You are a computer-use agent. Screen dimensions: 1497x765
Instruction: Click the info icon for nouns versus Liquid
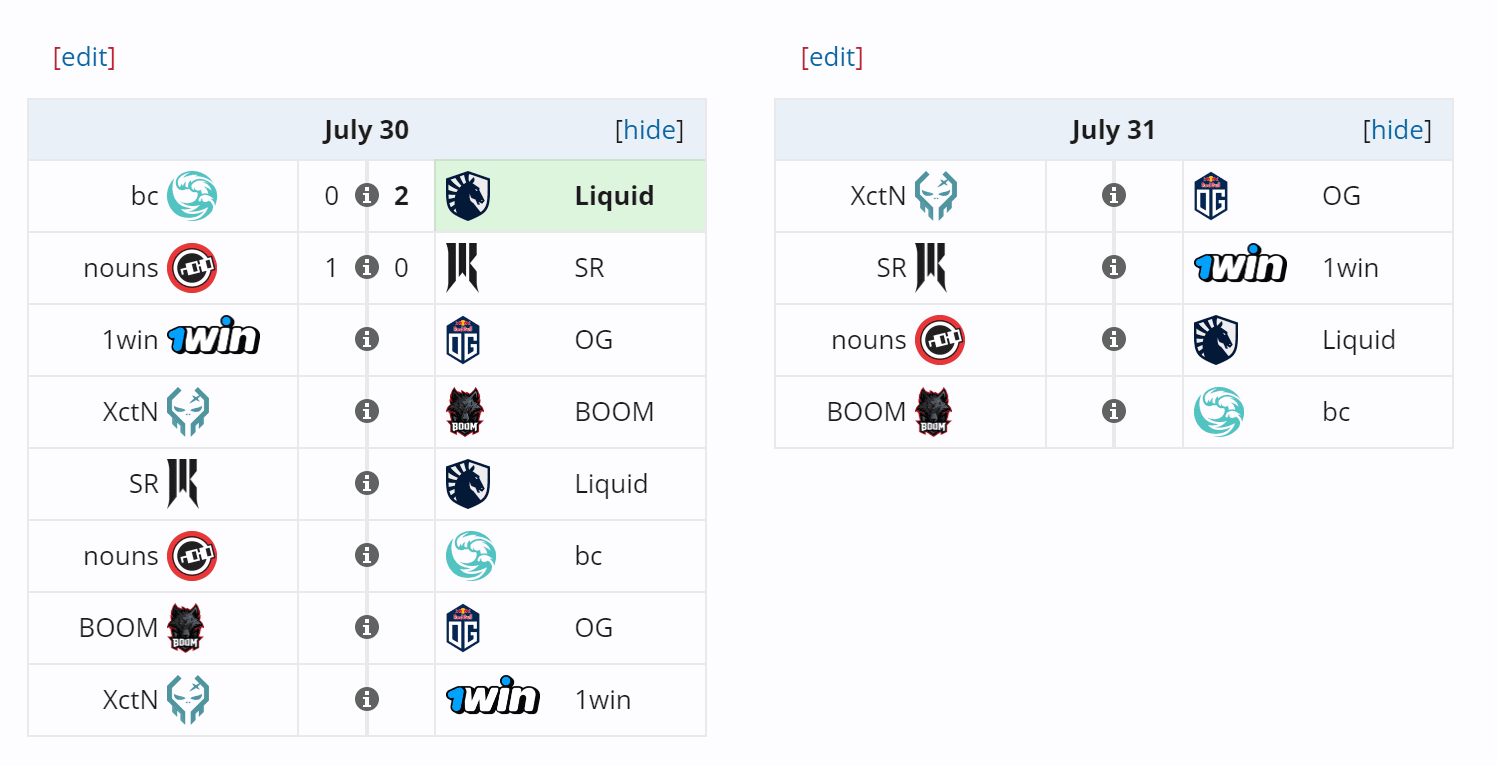(x=1113, y=340)
